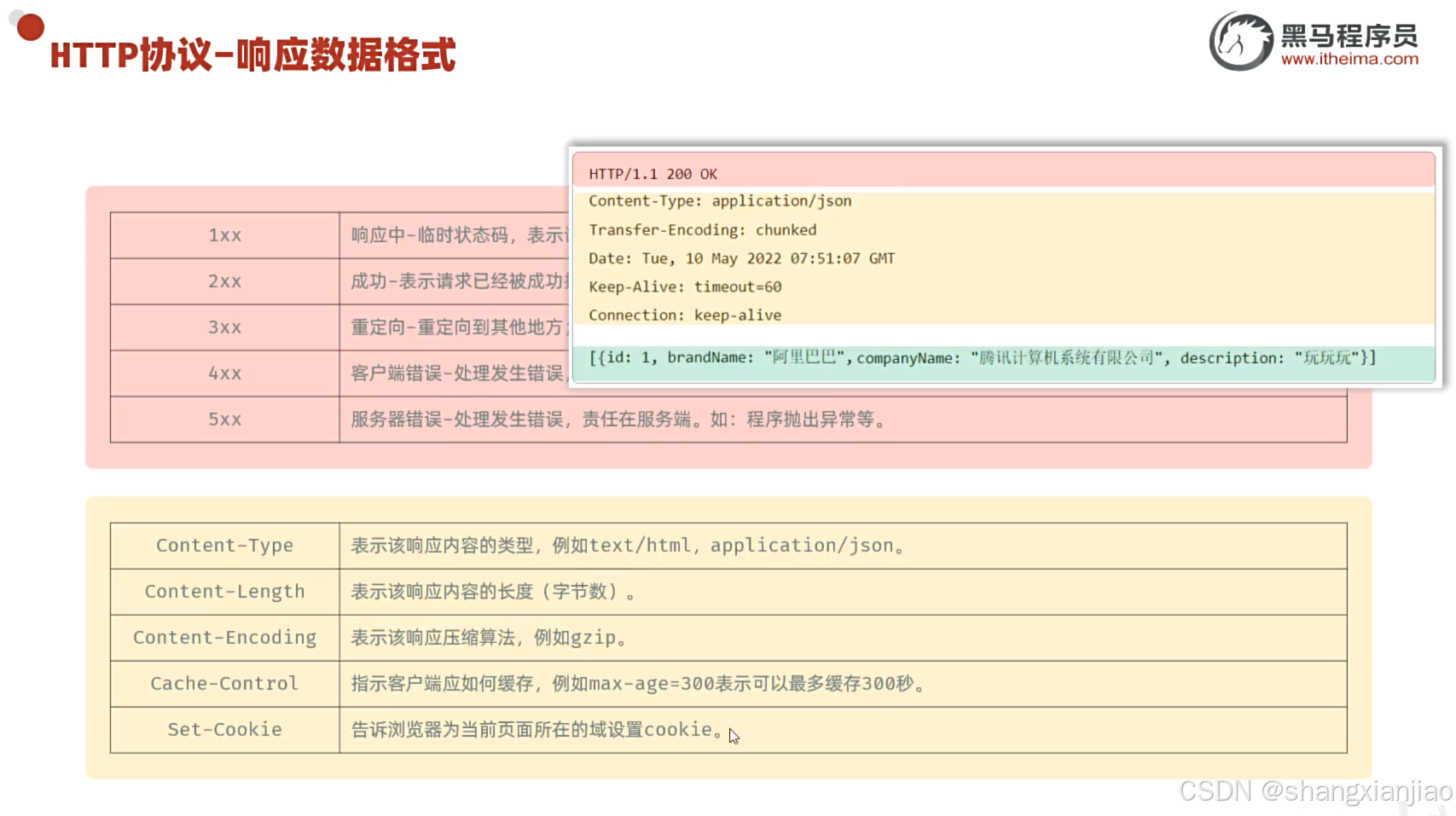Click the red circle bullet icon
Viewport: 1456px width, 816px height.
[x=30, y=27]
